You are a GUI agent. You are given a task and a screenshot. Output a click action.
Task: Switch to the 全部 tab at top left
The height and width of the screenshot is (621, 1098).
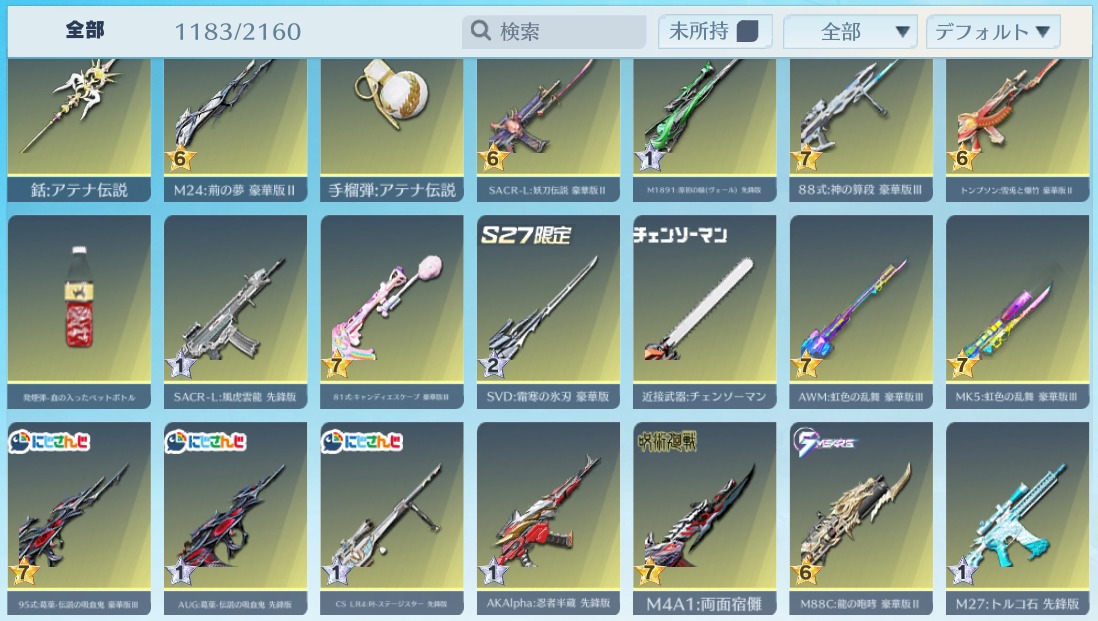point(85,30)
